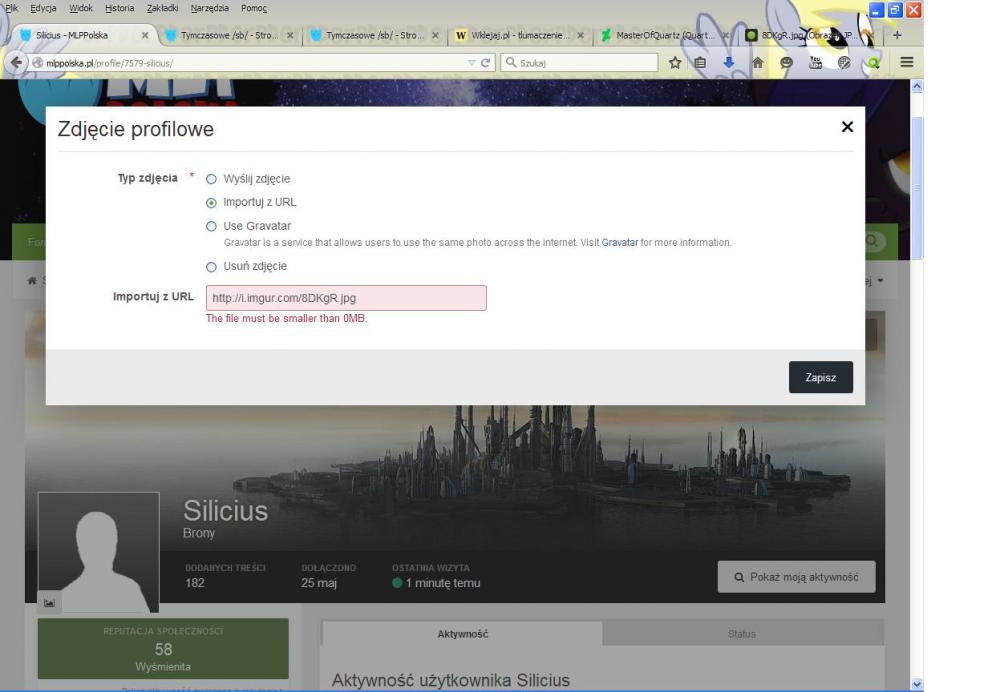Click the Zapisz button
The image size is (1000, 692).
[x=820, y=377]
